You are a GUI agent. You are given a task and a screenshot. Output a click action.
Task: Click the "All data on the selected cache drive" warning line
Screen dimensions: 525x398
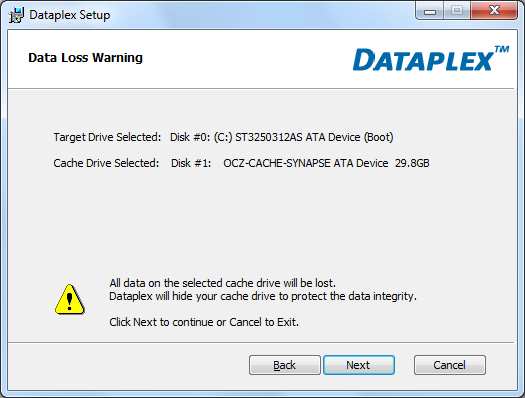tap(222, 283)
